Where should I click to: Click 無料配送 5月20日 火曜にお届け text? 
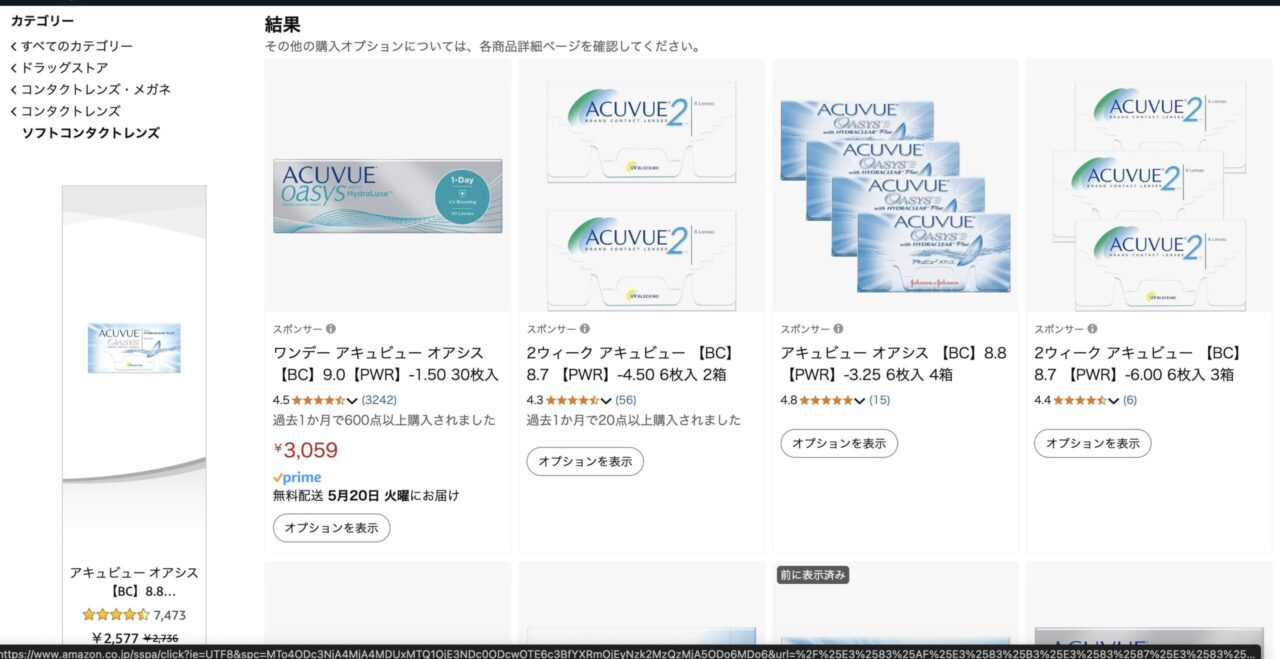pyautogui.click(x=366, y=495)
